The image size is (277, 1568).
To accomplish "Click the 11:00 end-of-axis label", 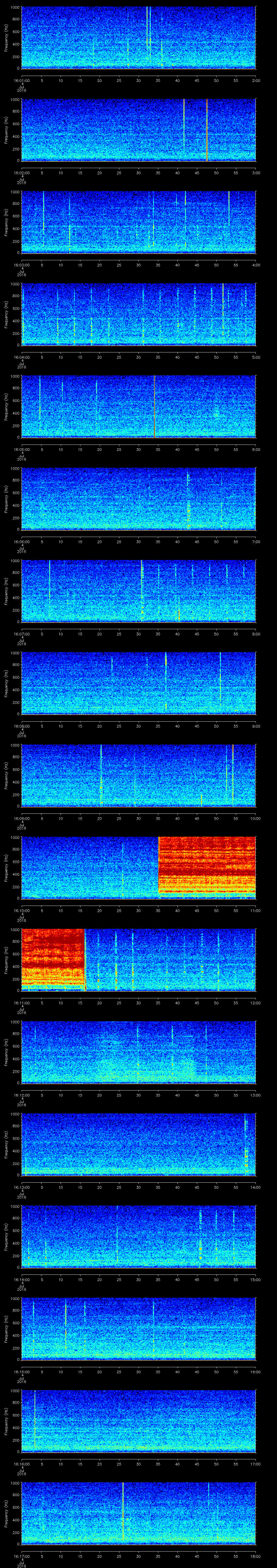I will (x=255, y=910).
